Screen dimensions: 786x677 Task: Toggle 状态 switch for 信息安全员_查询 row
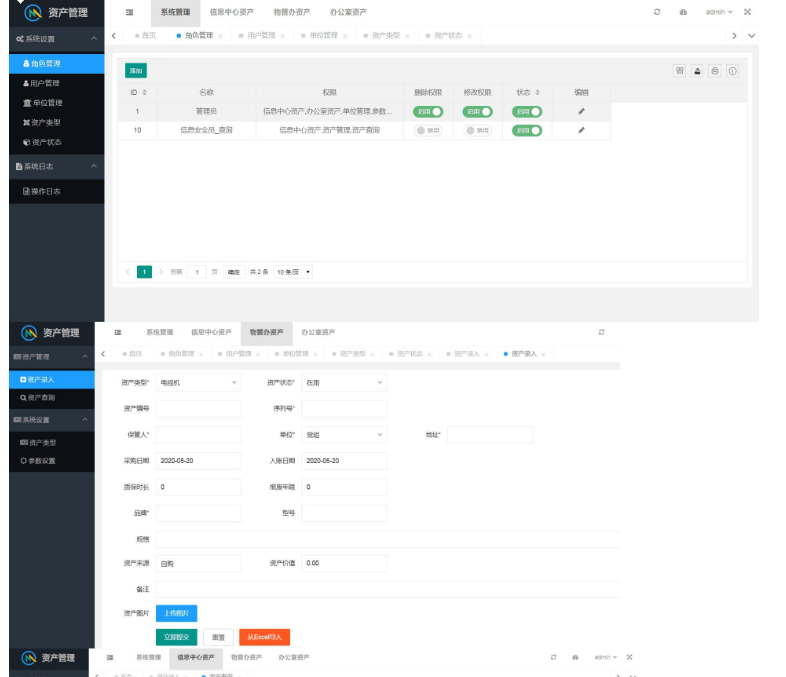[526, 130]
